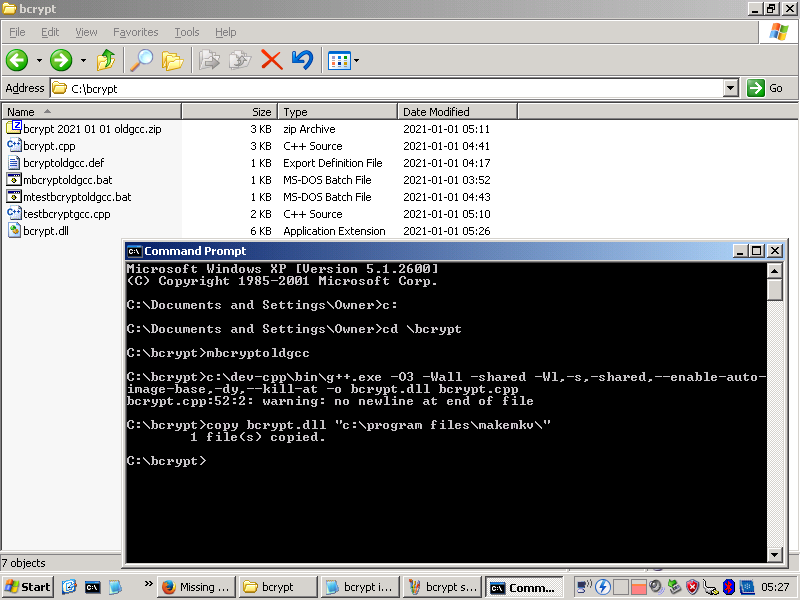Viewport: 800px width, 600px height.
Task: Toggle the Folders pane icon
Action: [x=173, y=60]
